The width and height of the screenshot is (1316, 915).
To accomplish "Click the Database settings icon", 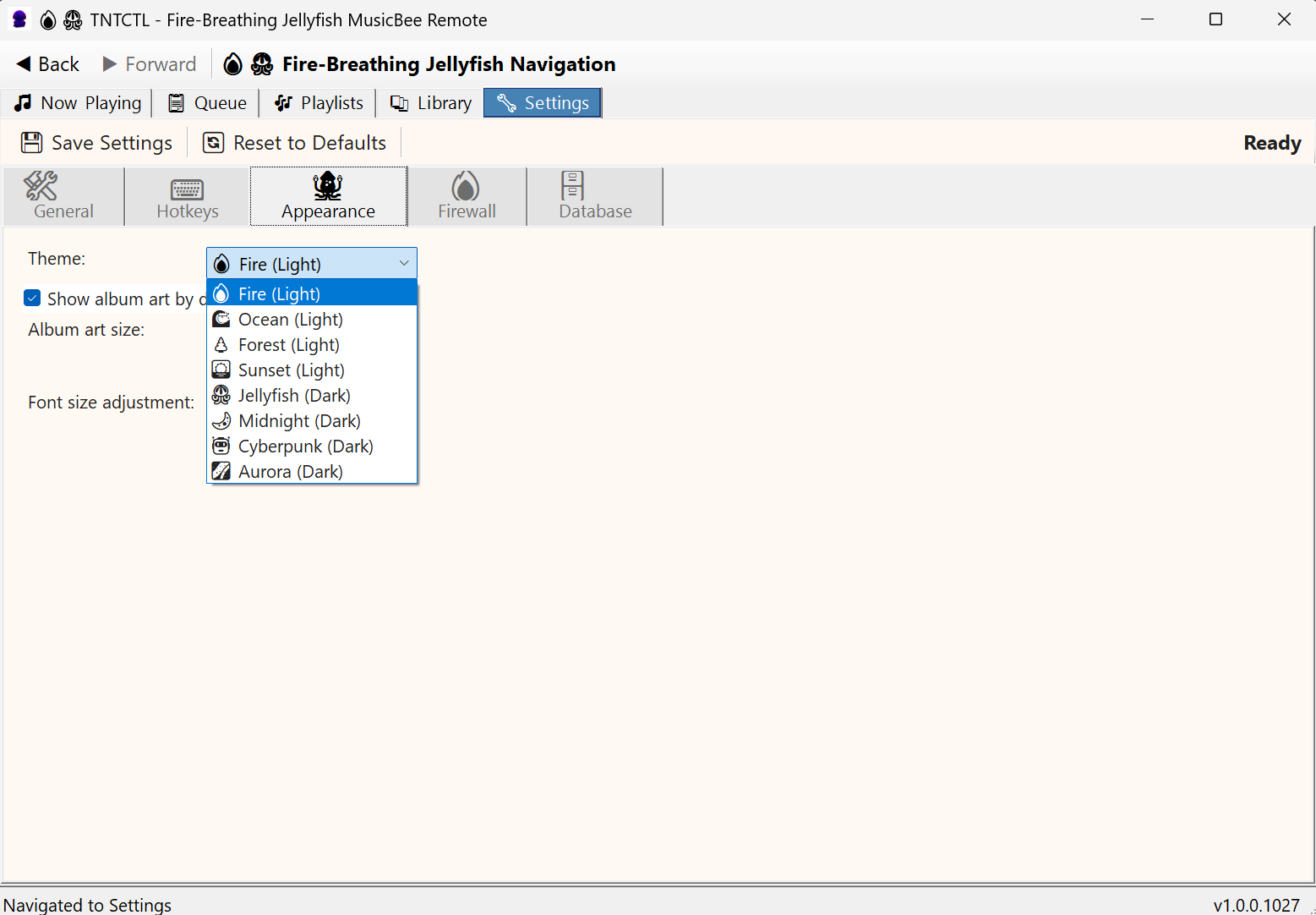I will (x=571, y=185).
